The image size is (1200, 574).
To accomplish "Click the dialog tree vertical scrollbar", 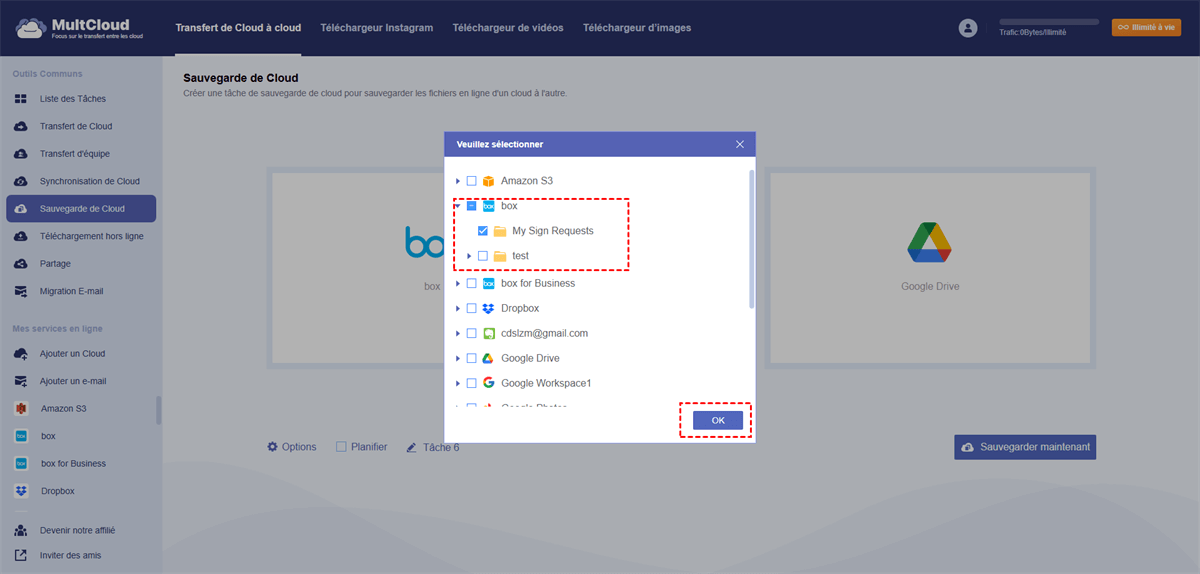I will pyautogui.click(x=751, y=240).
